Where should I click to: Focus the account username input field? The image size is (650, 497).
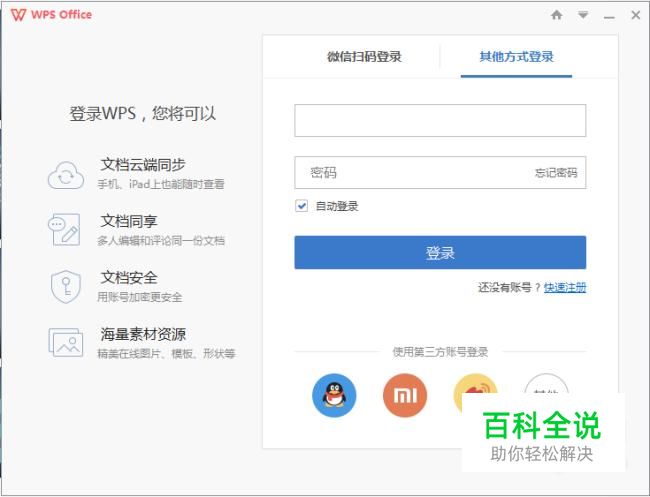[x=440, y=121]
